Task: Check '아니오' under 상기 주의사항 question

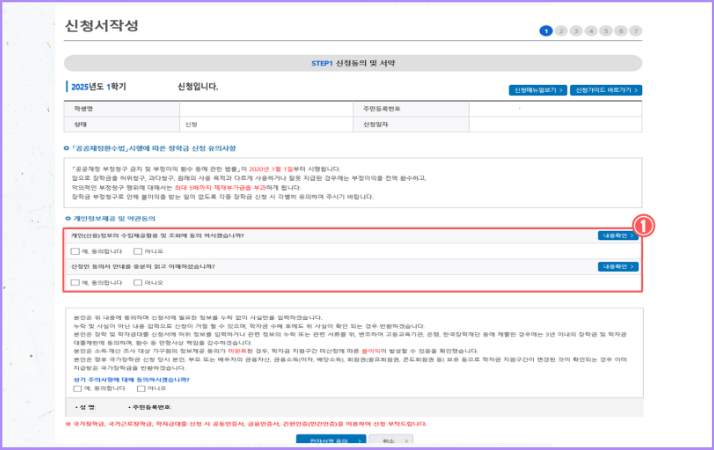Action: [141, 389]
